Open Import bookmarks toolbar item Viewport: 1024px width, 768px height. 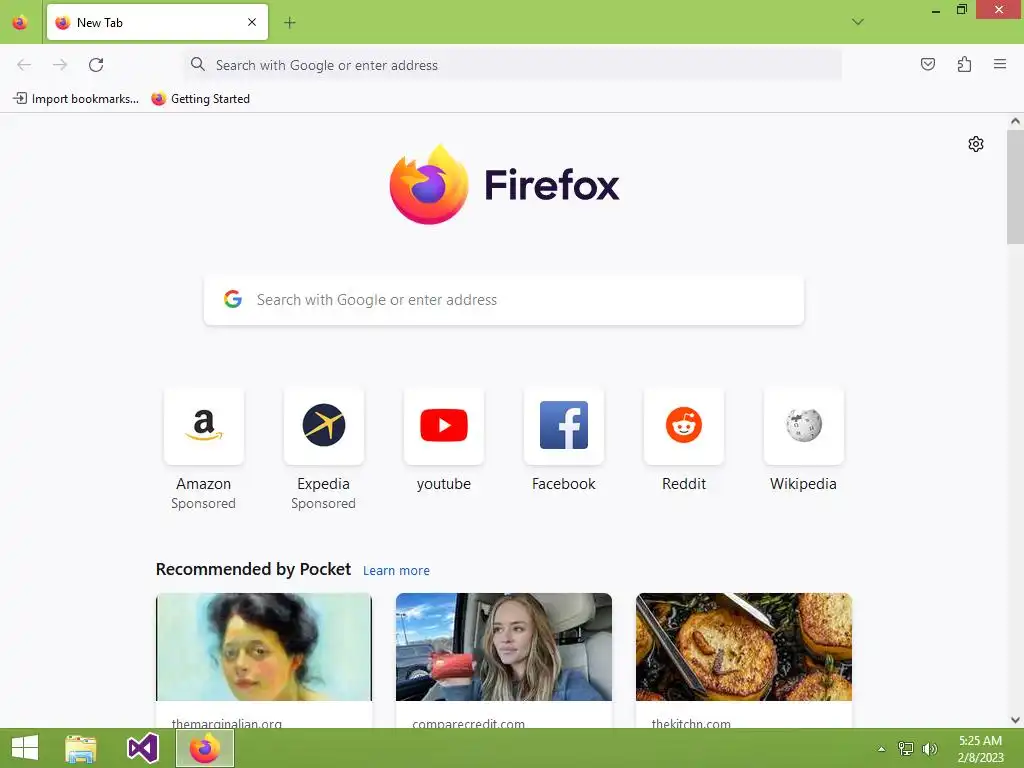coord(76,99)
